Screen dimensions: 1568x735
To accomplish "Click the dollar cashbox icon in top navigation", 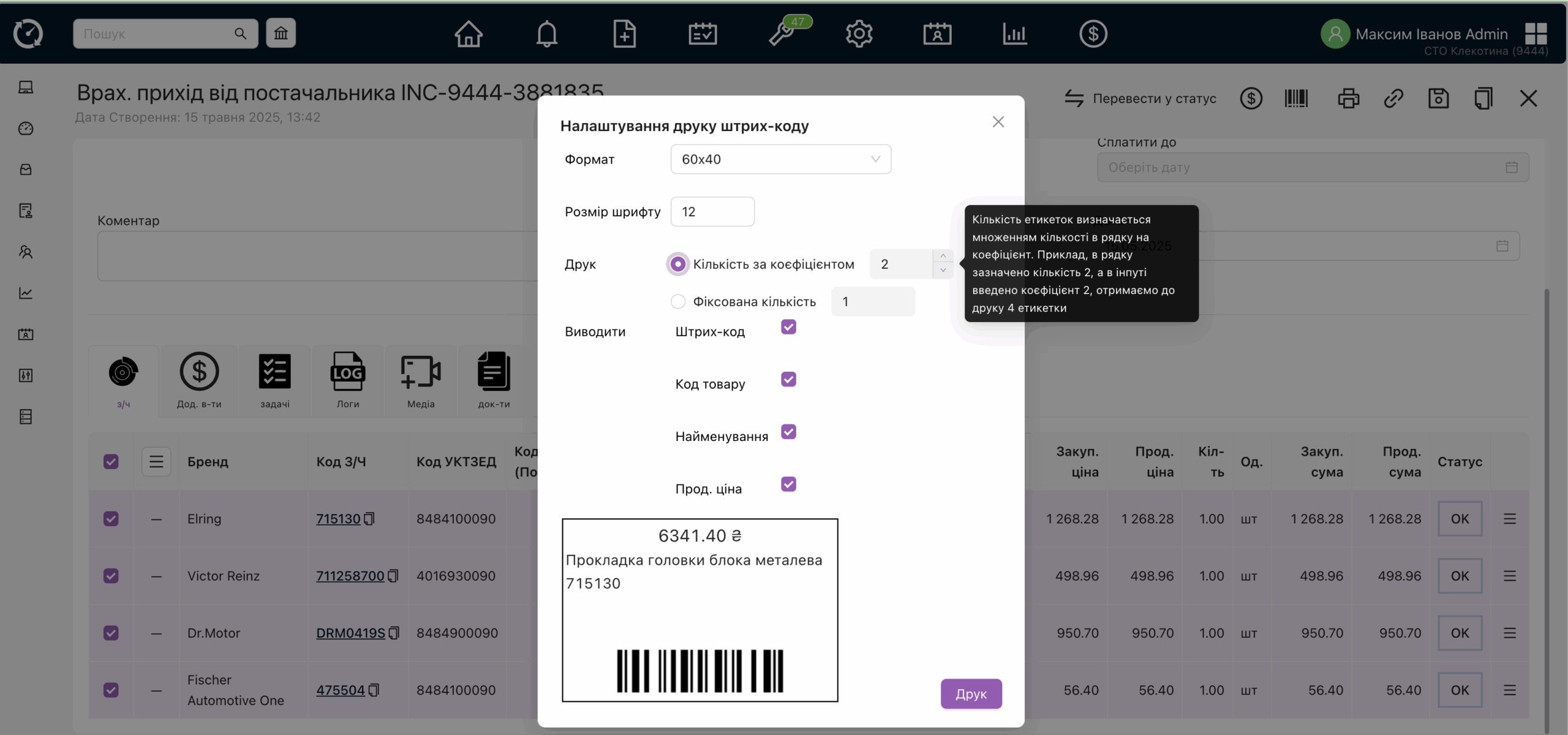I will [1093, 34].
